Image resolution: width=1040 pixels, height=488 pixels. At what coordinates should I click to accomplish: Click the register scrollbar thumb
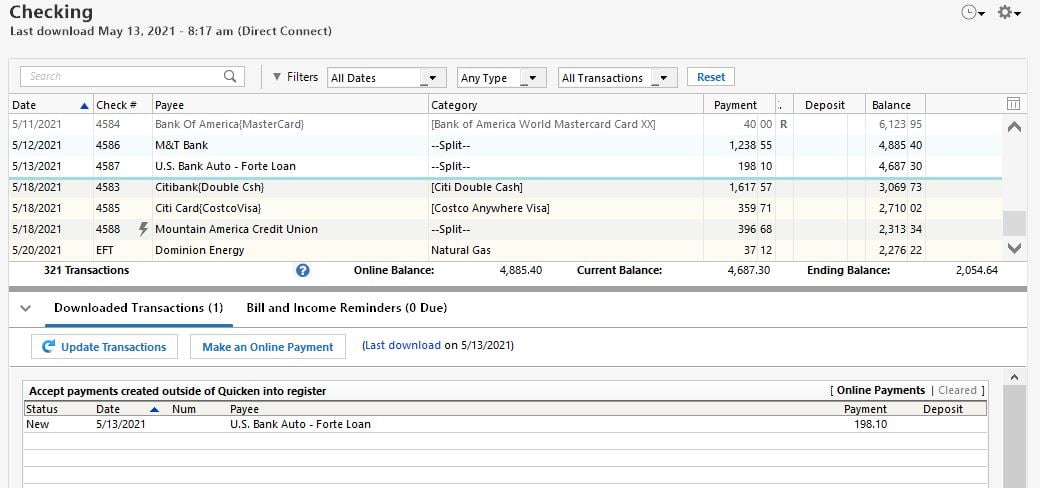(1013, 223)
